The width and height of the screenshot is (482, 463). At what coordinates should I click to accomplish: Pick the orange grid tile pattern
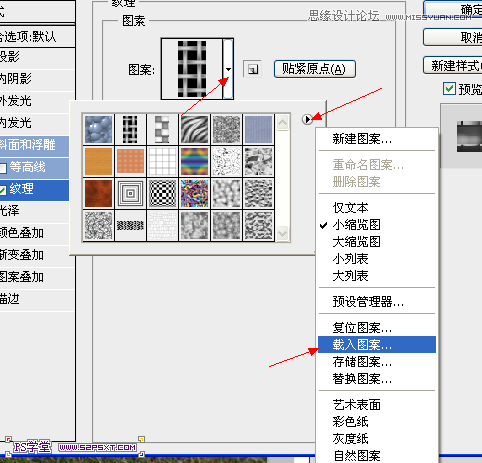click(130, 162)
